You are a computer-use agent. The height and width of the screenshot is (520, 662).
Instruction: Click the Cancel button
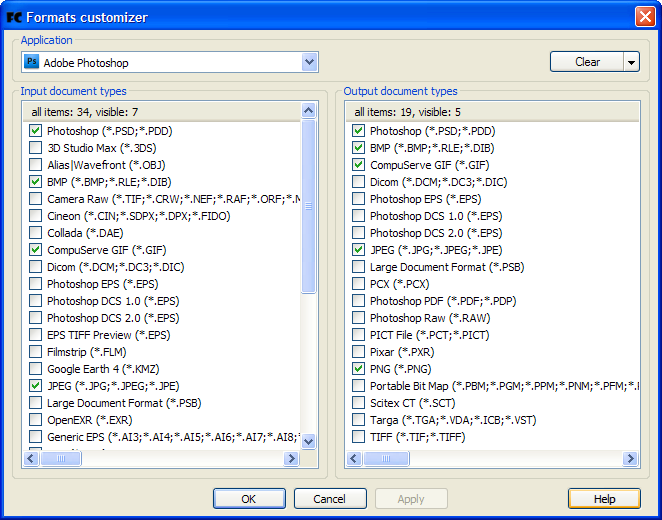point(329,499)
